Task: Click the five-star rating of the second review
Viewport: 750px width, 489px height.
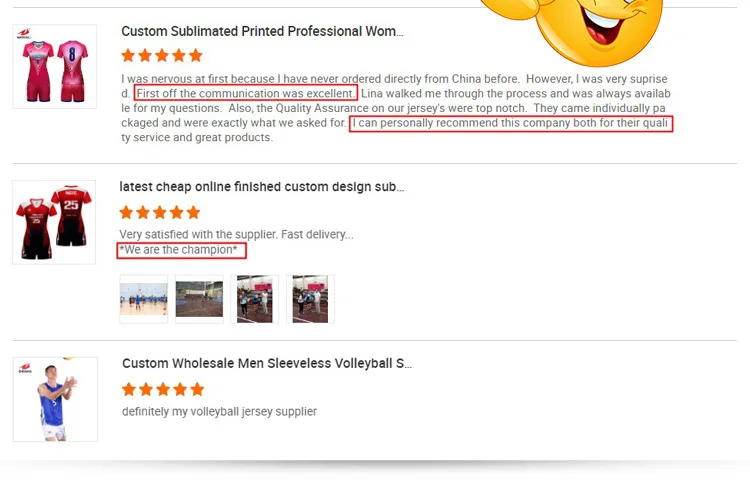Action: click(x=160, y=212)
